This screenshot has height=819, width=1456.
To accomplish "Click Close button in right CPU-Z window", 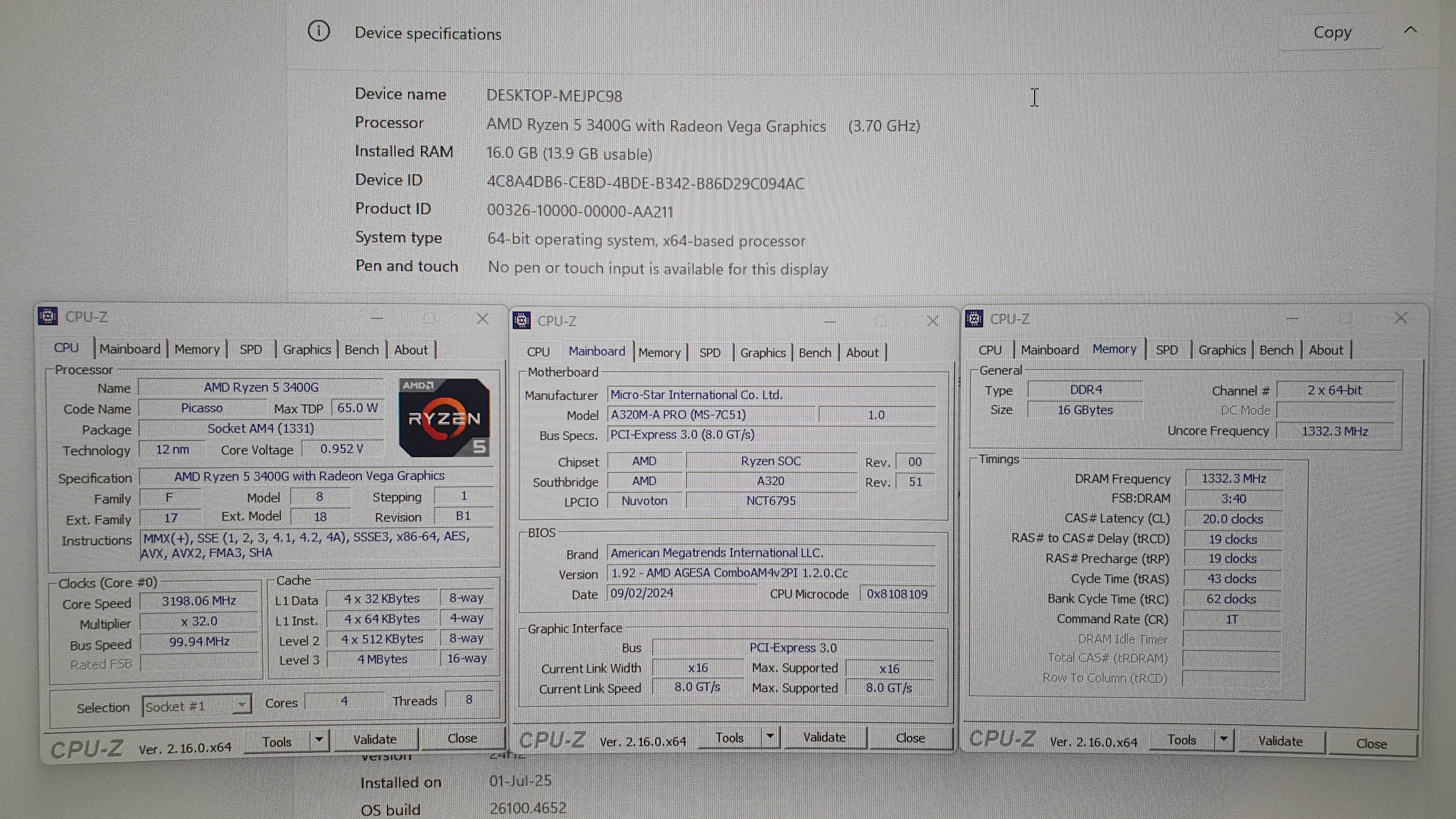I will [x=1371, y=743].
